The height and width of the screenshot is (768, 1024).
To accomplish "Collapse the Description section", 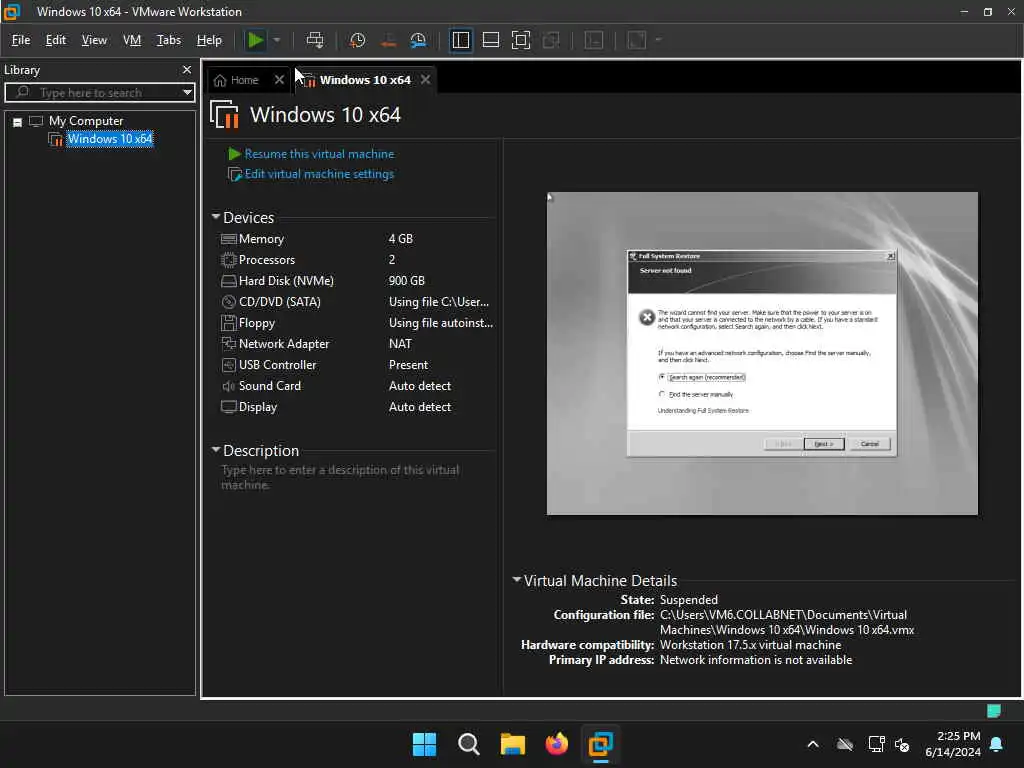I will click(216, 450).
